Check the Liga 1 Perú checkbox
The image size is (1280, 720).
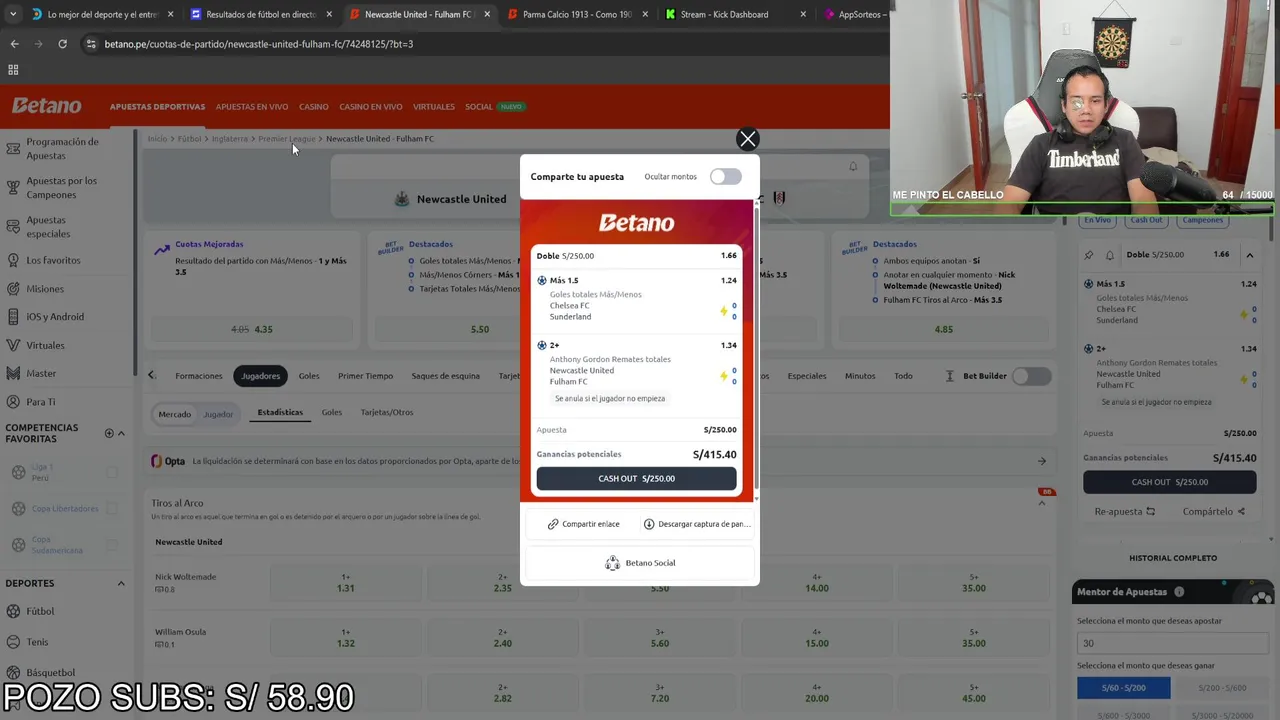point(112,472)
